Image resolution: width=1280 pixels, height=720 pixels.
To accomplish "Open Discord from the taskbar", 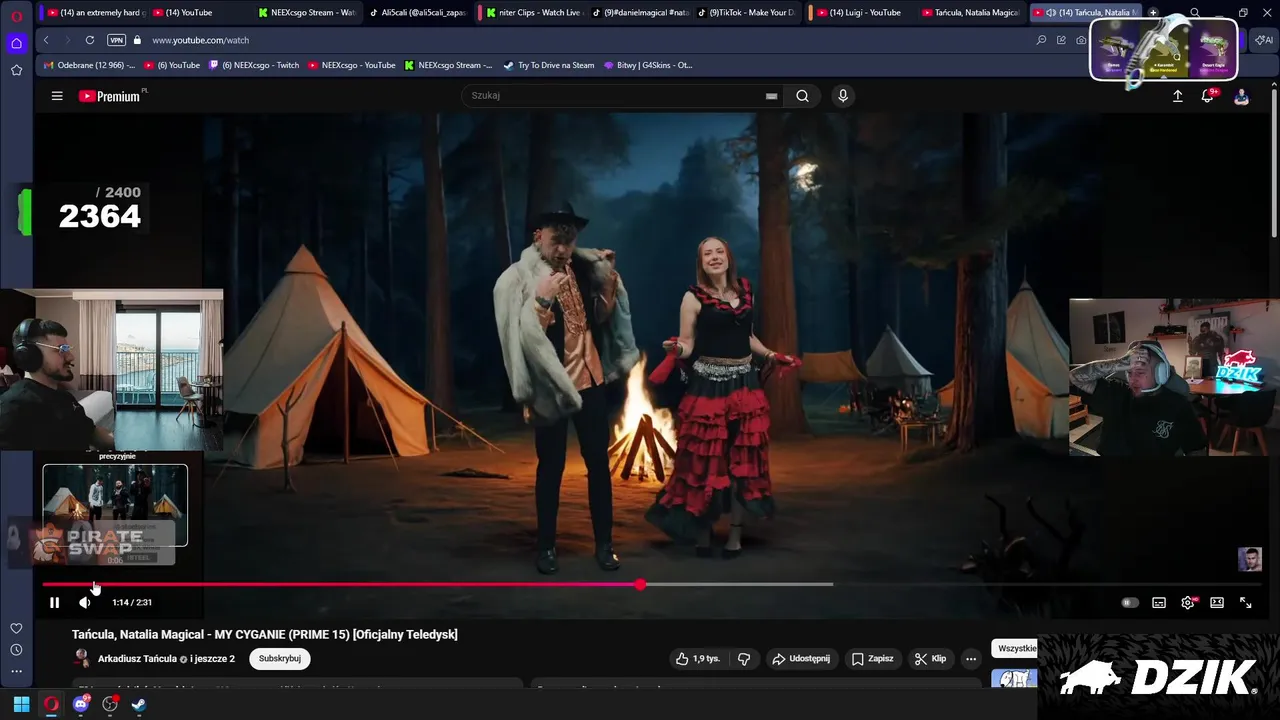I will 81,704.
